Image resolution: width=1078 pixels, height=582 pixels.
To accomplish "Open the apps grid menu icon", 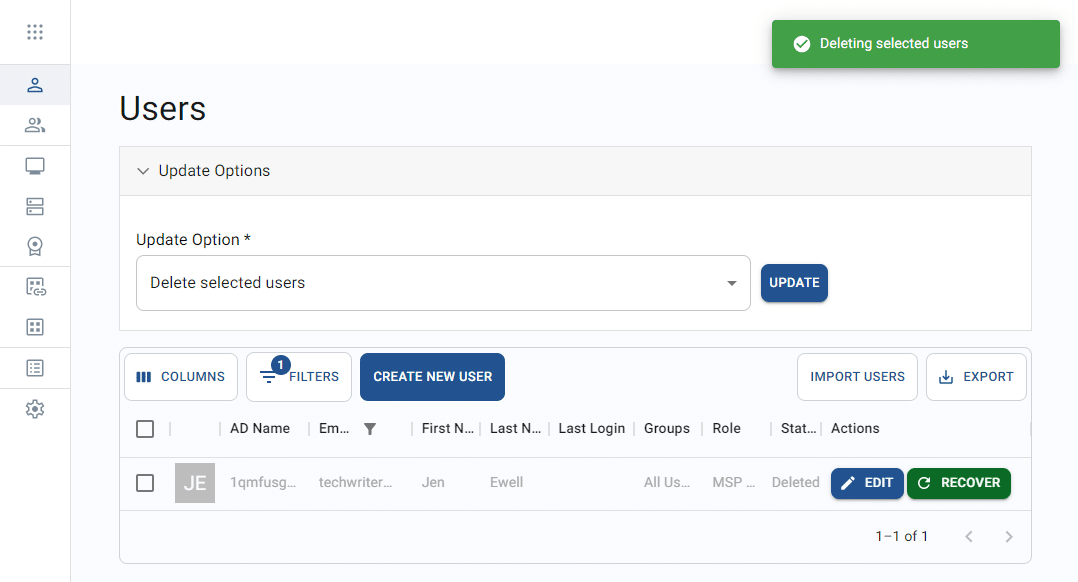I will tap(35, 32).
